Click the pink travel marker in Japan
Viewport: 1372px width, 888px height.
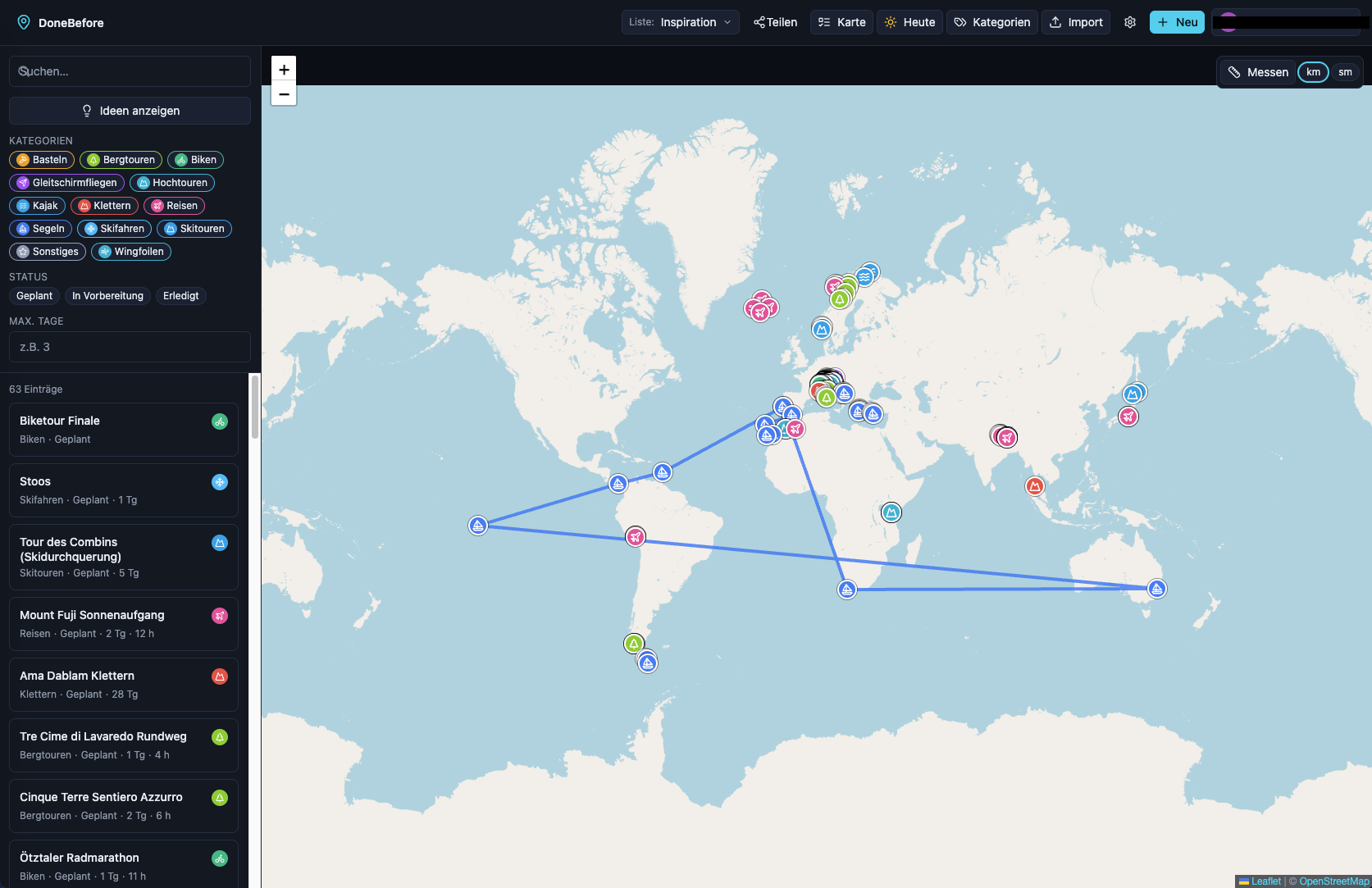(1128, 417)
